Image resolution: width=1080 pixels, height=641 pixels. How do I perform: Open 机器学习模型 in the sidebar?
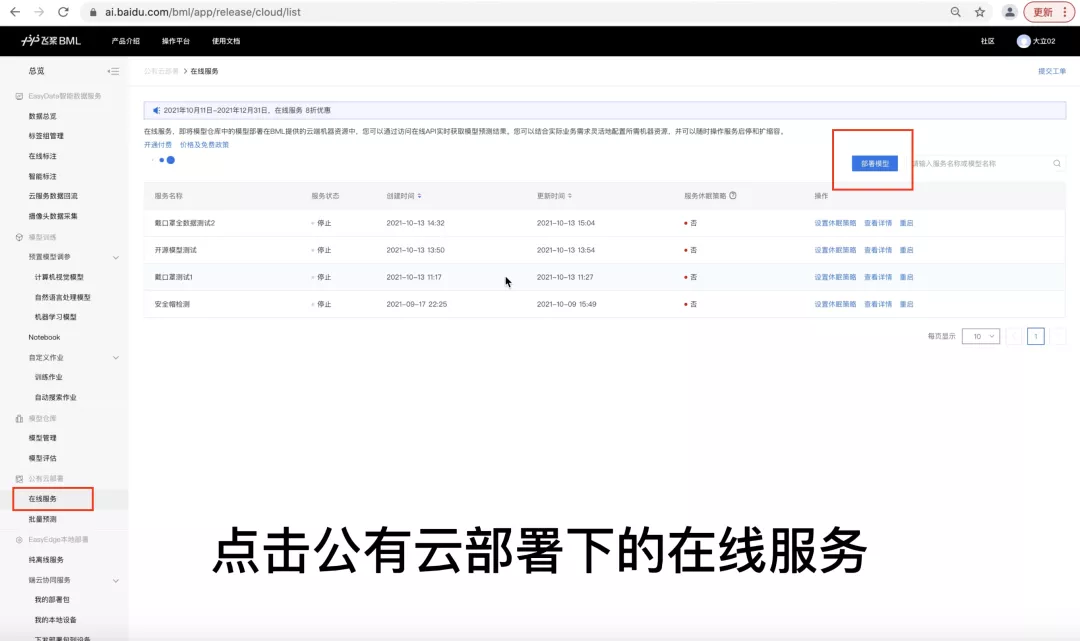coord(56,317)
